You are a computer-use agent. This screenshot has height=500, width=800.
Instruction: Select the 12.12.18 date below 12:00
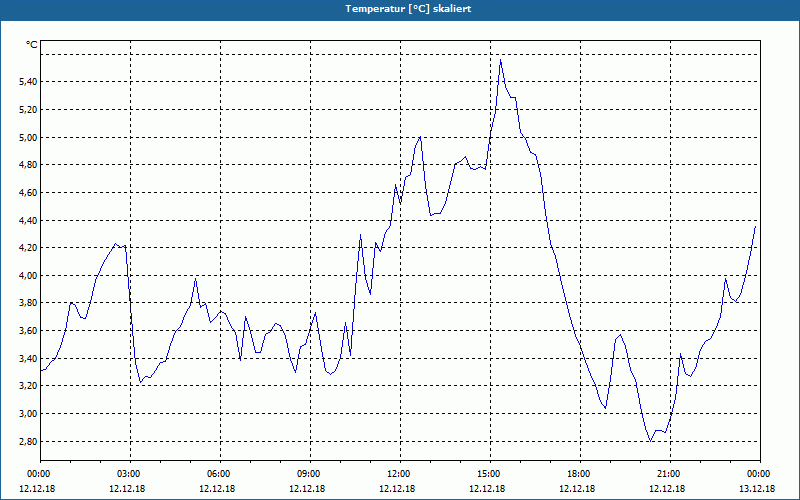tap(397, 489)
